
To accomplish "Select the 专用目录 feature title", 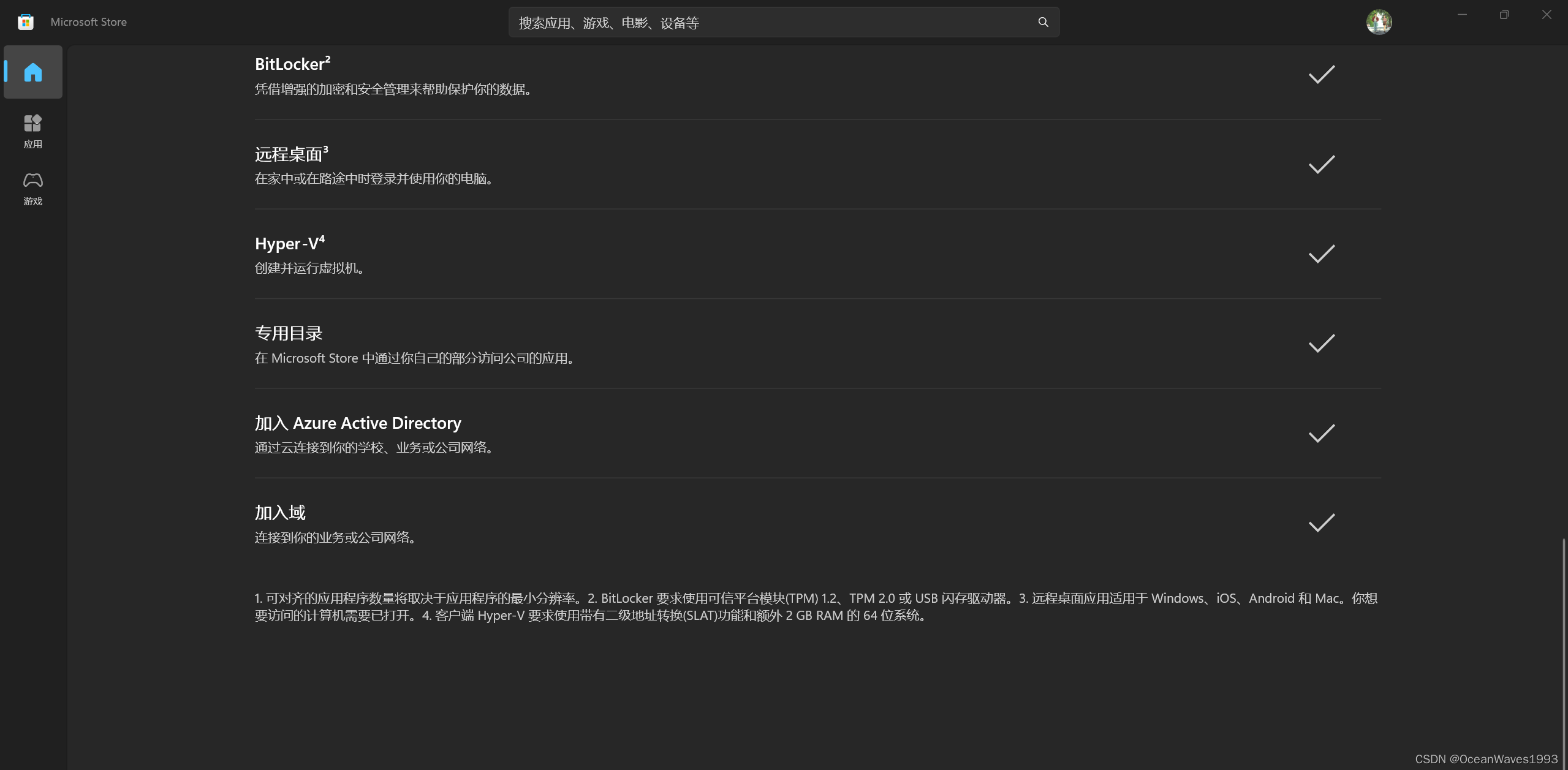I will coord(289,333).
